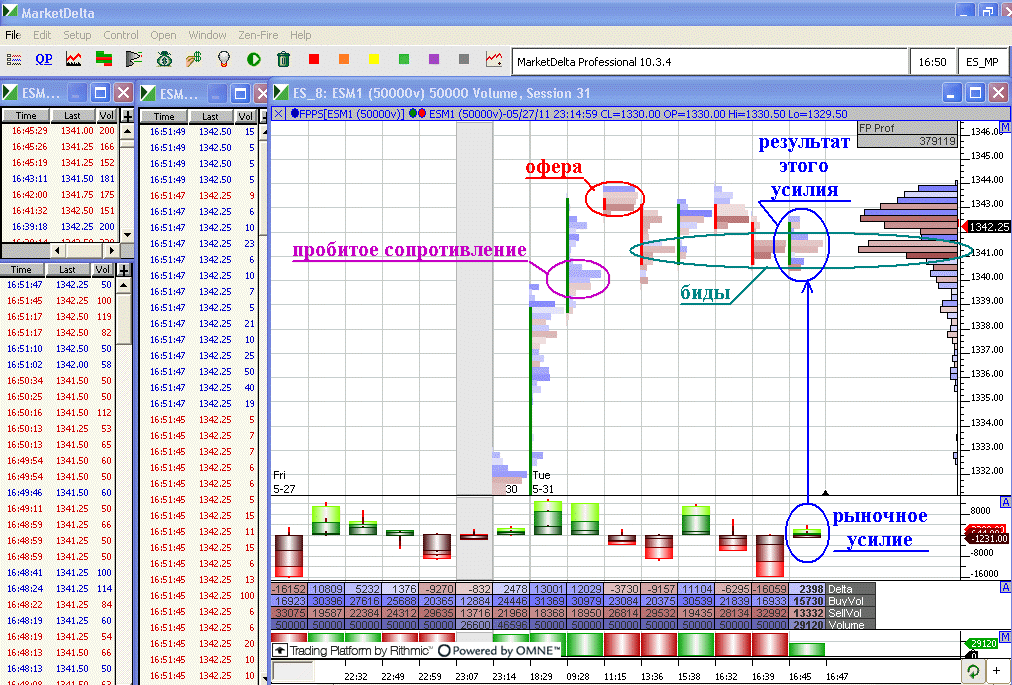Click the quote page list icon in toolbar
Viewport: 1012px width, 685px height.
click(x=14, y=60)
